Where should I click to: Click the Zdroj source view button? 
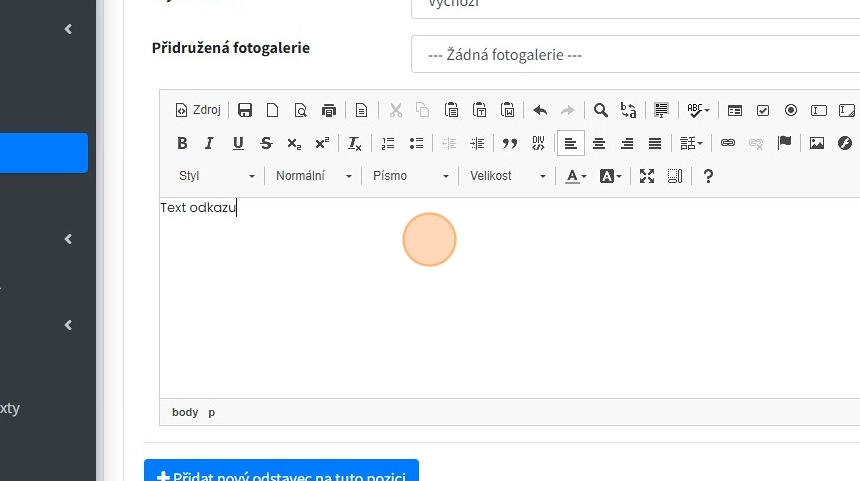(x=198, y=110)
